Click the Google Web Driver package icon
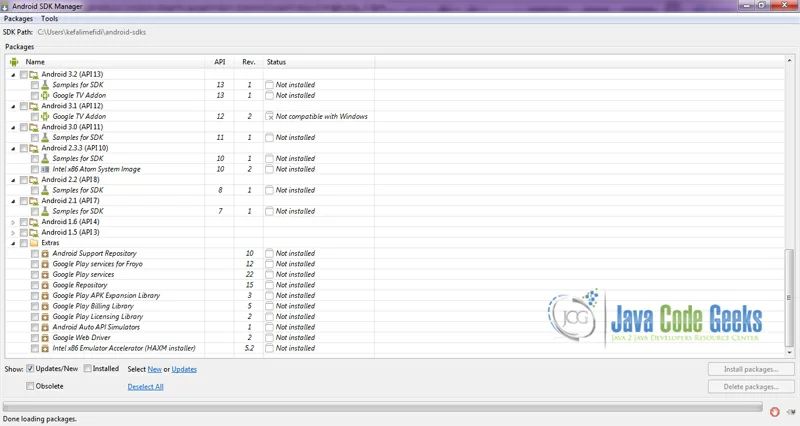800x426 pixels. [45, 338]
